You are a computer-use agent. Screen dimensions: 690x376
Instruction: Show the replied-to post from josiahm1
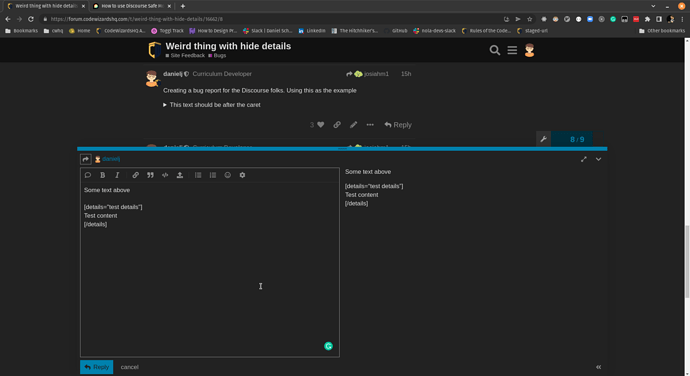pyautogui.click(x=367, y=74)
